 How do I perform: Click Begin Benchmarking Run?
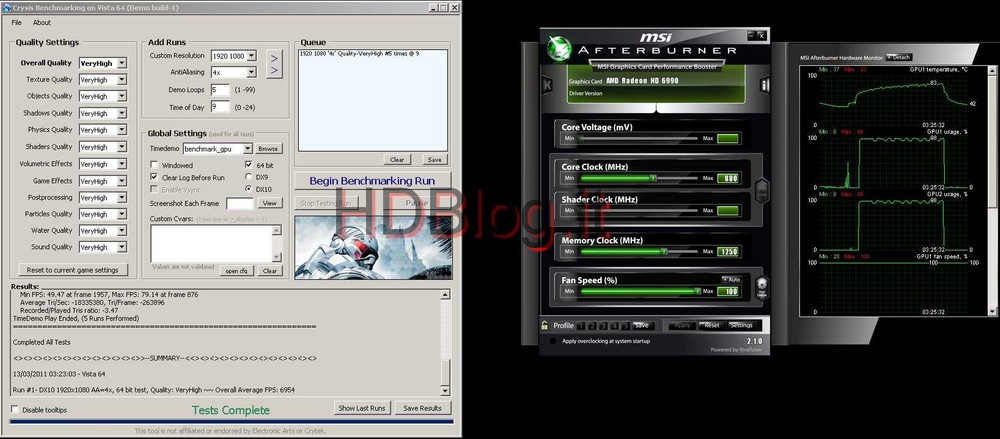pyautogui.click(x=373, y=181)
